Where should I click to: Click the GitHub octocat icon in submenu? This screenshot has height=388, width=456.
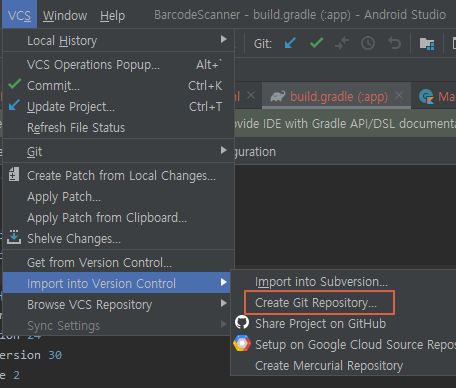(242, 323)
